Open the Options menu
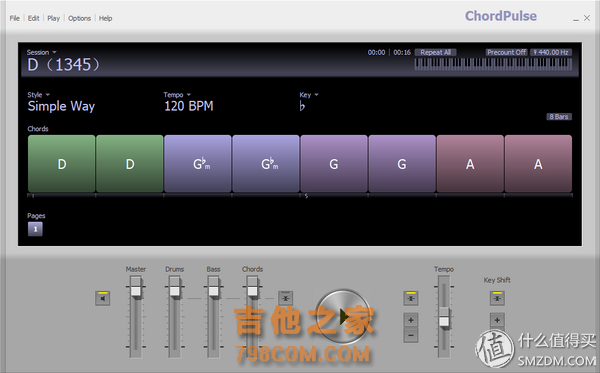Viewport: 600px width, 373px height. (x=79, y=18)
